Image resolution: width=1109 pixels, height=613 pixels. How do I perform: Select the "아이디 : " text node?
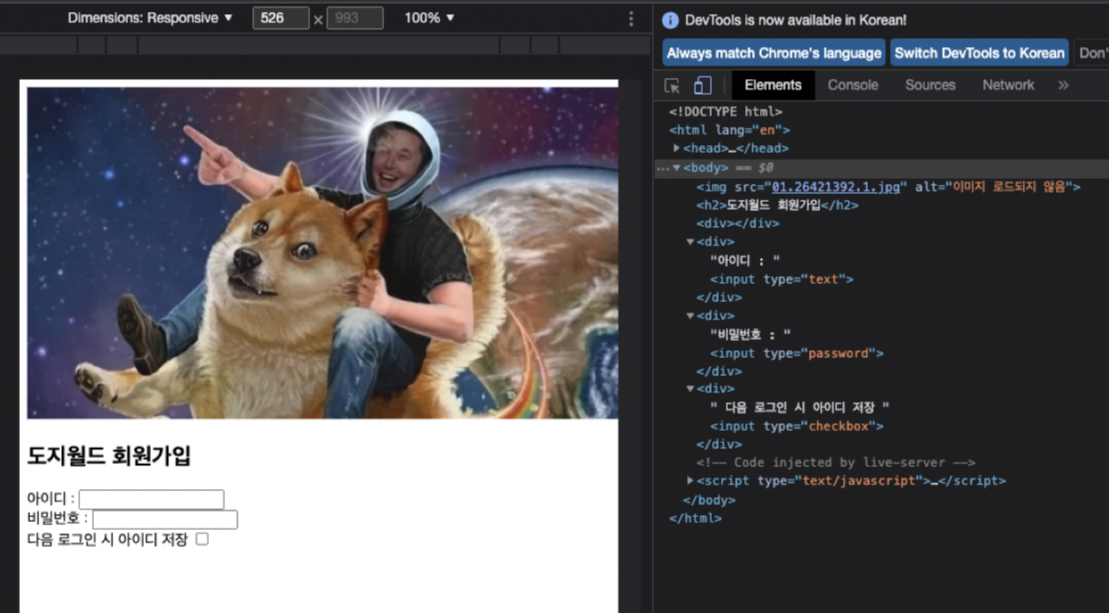(745, 261)
